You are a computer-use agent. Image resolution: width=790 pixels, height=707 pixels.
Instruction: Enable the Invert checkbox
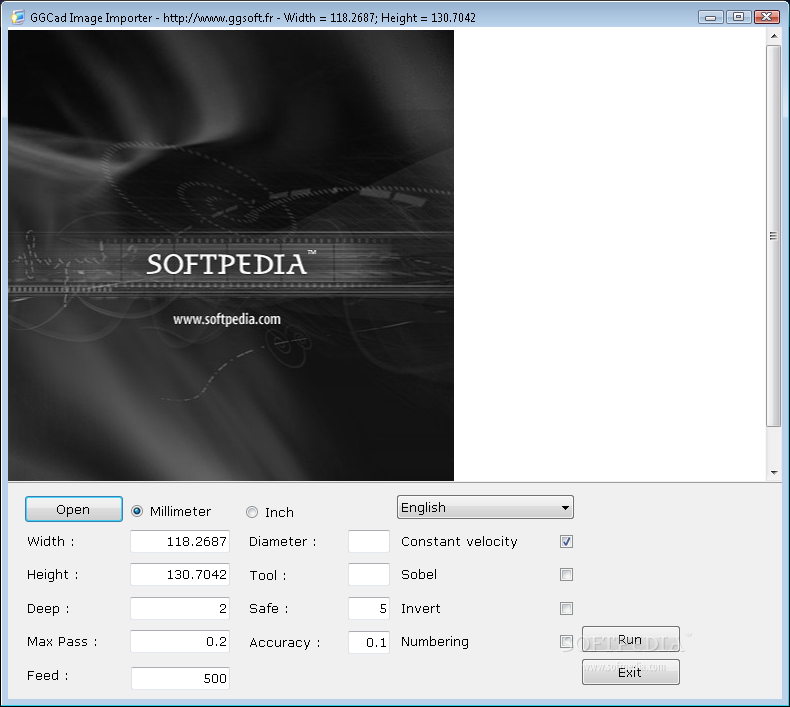click(566, 608)
